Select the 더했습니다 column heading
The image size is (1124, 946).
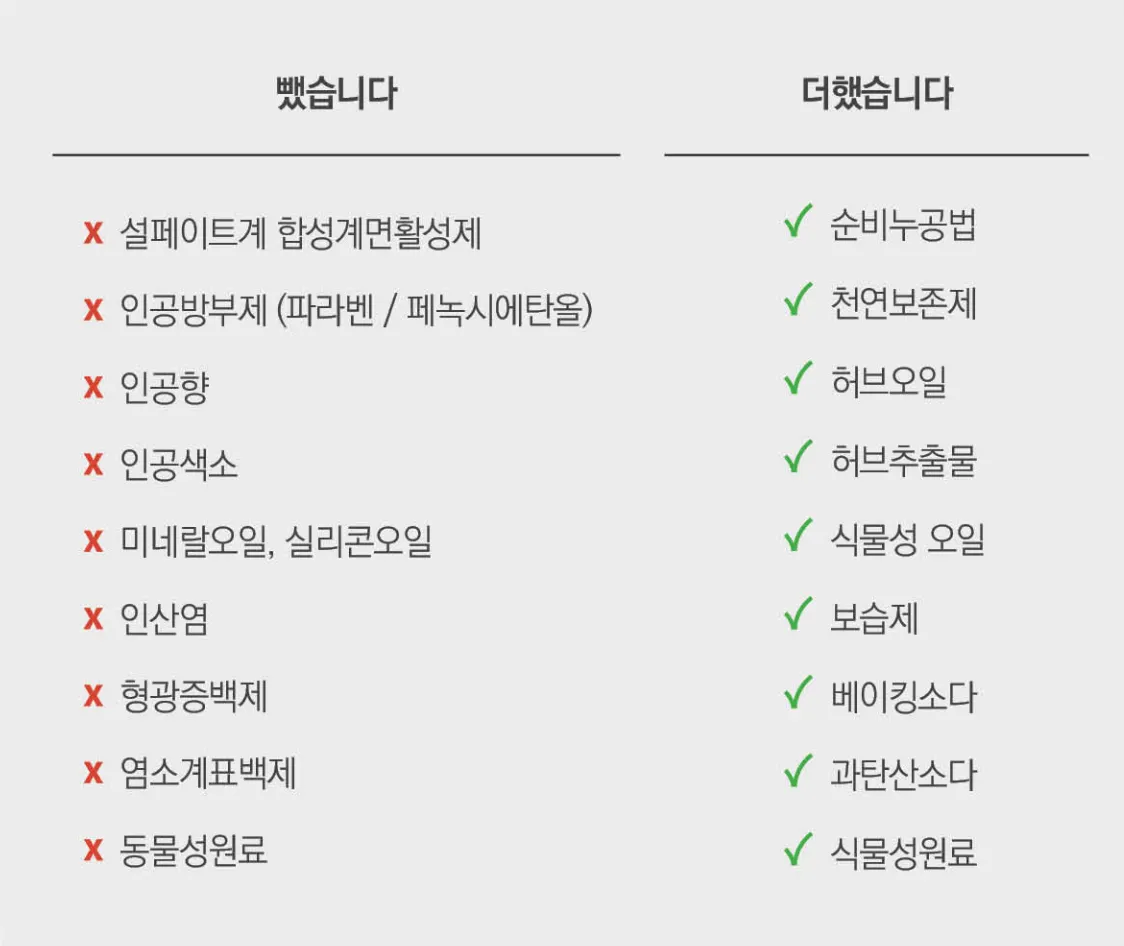coord(877,93)
